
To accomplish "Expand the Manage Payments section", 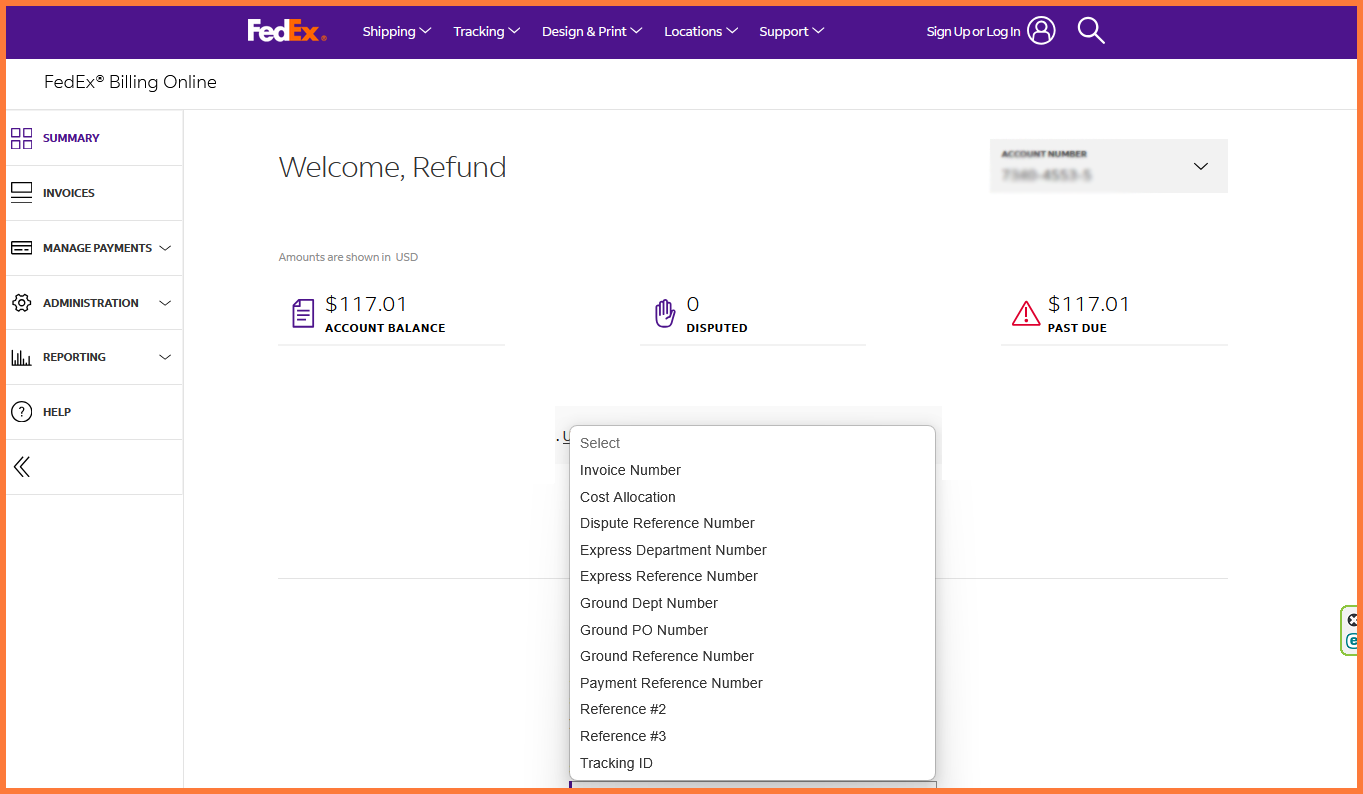I will 165,248.
